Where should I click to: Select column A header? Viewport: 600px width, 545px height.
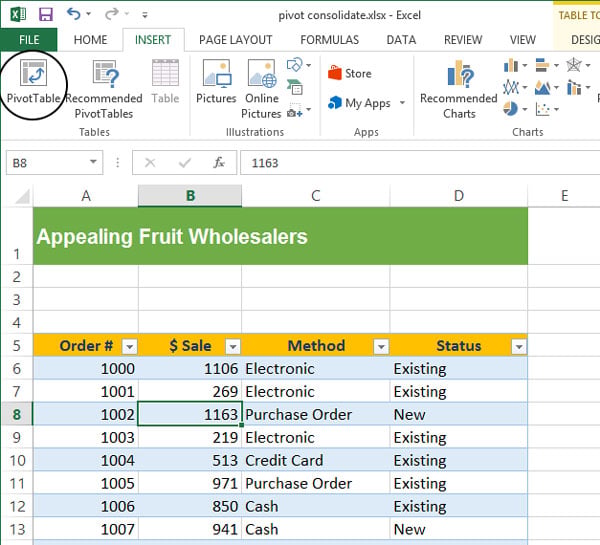point(86,196)
